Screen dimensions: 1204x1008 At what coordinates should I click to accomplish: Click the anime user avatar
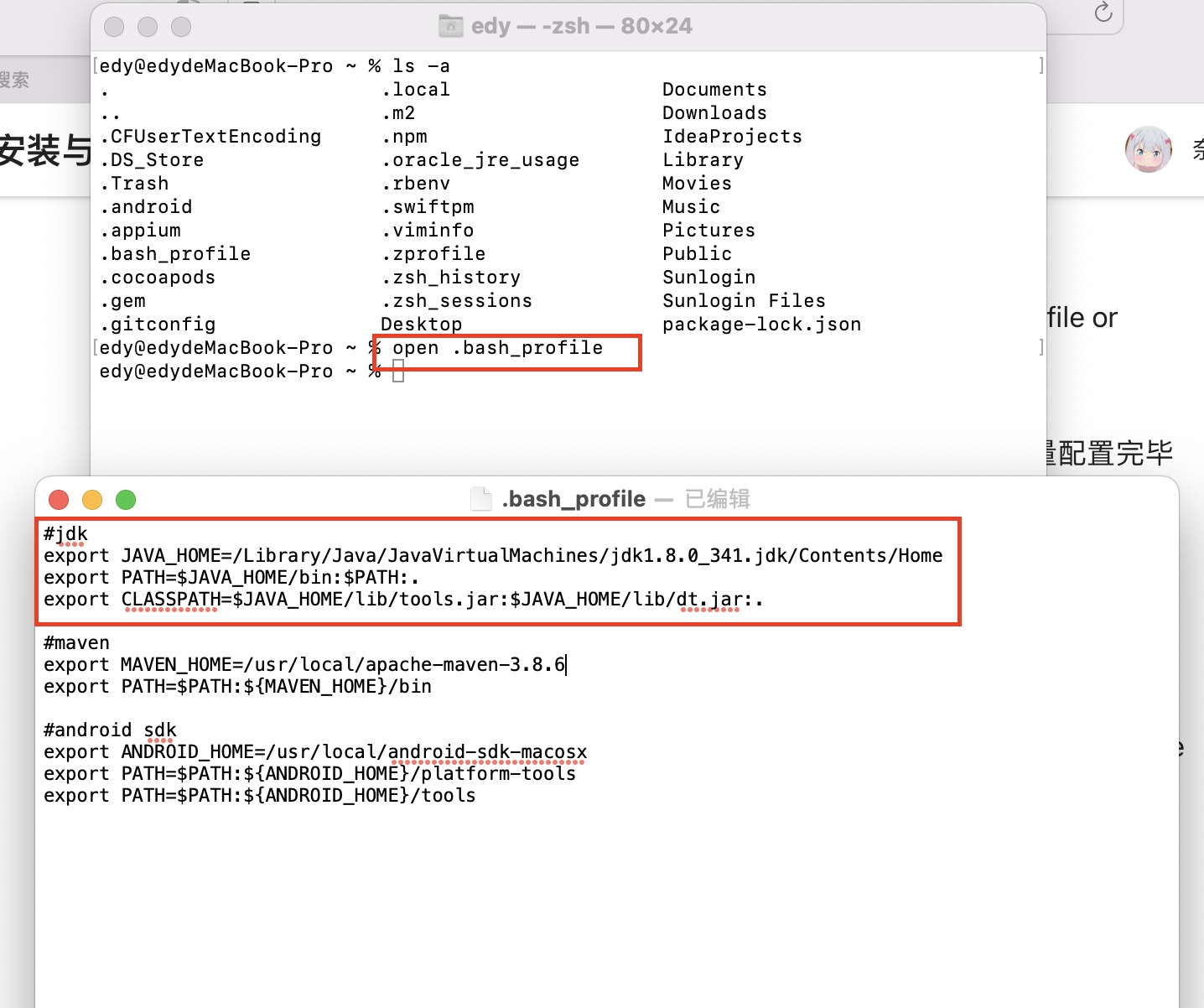pos(1148,149)
